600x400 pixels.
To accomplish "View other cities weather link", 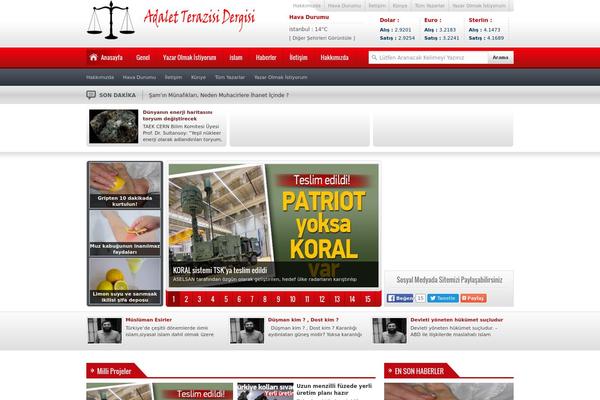I will pos(322,38).
